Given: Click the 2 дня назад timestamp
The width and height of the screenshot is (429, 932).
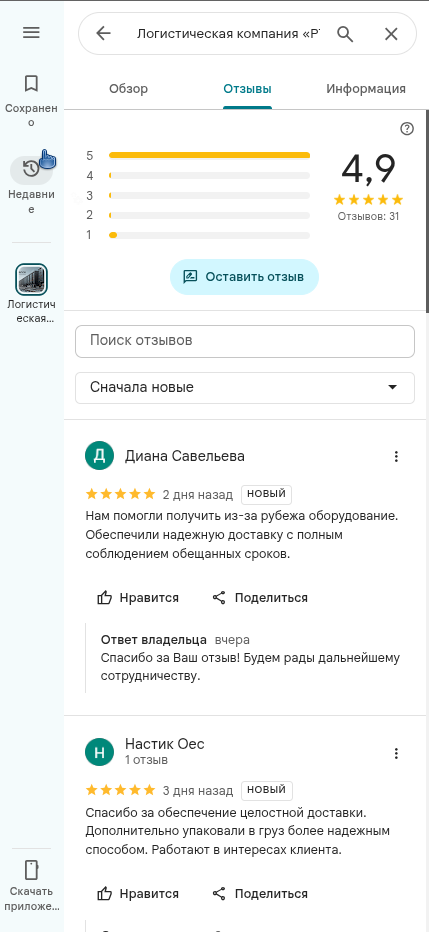Looking at the screenshot, I should tap(198, 495).
